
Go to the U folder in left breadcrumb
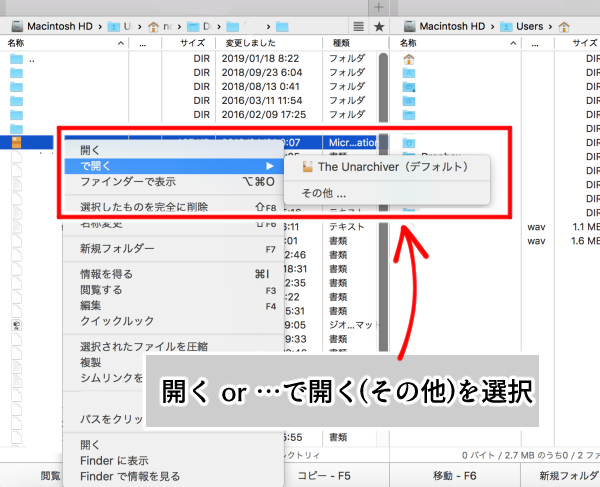[120, 26]
